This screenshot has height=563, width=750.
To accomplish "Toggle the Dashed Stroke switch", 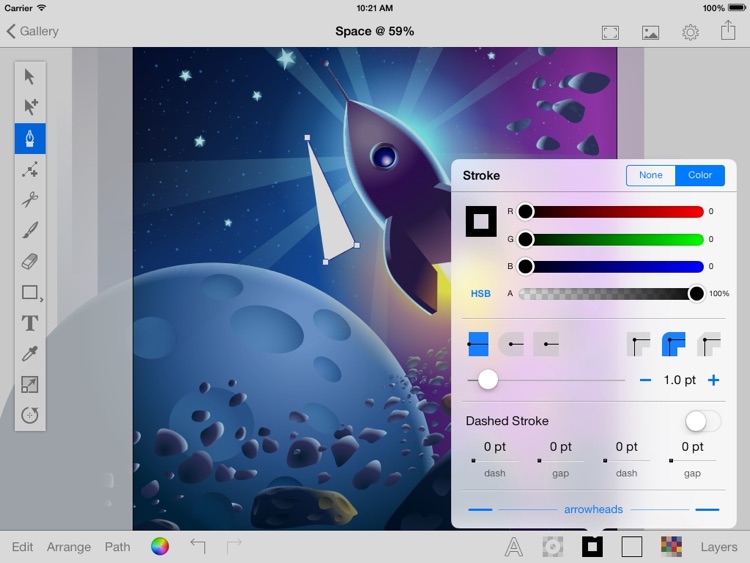I will pos(703,421).
